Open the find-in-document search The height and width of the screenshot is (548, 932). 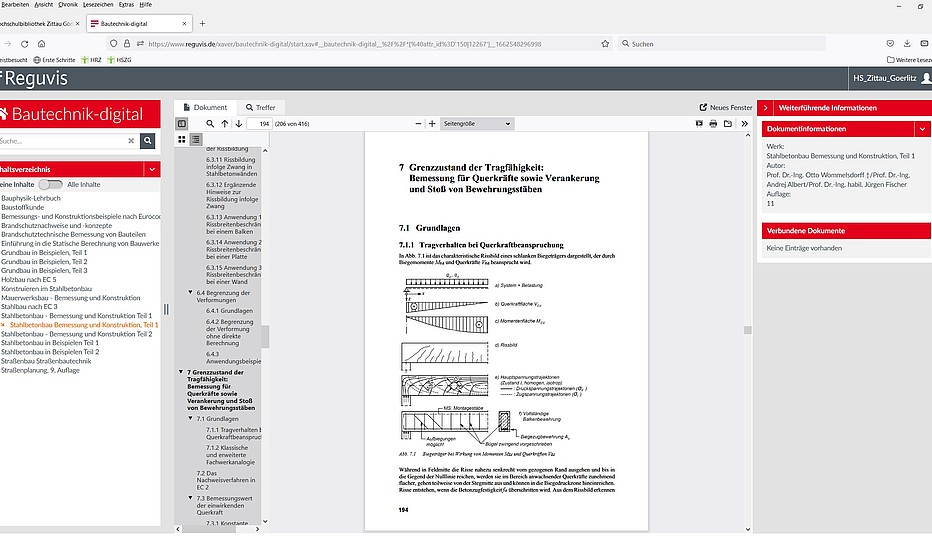[210, 124]
